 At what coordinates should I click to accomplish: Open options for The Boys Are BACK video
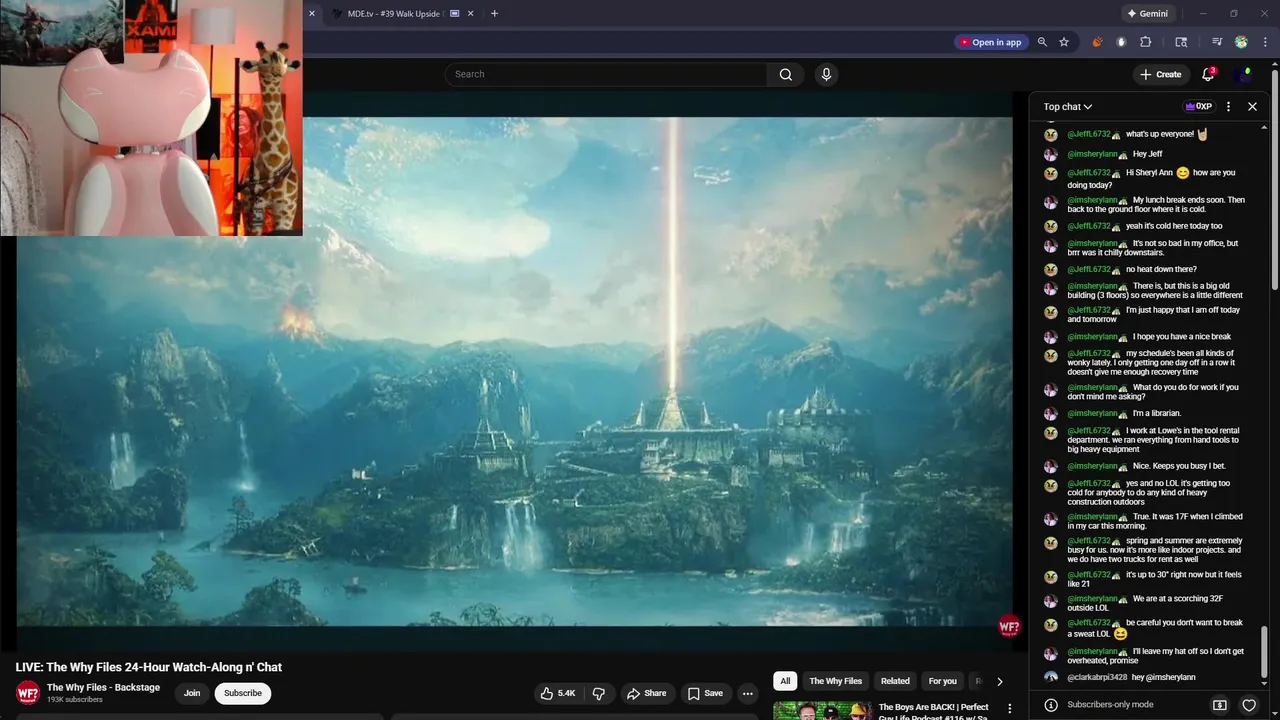[x=1009, y=708]
